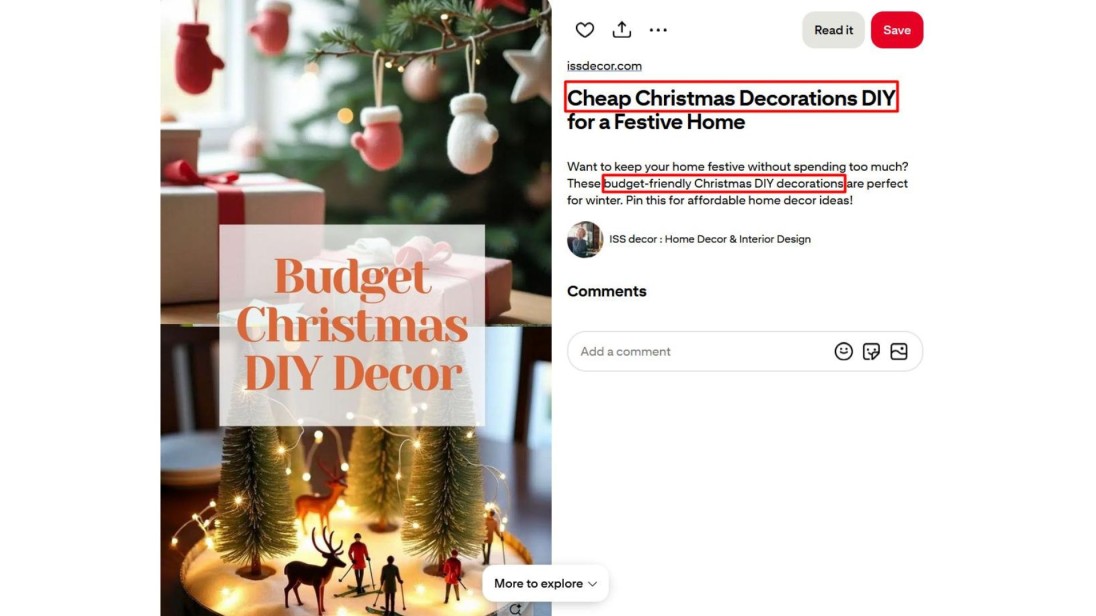Click the visual search icon on image
This screenshot has width=1096, height=616.
tap(515, 610)
